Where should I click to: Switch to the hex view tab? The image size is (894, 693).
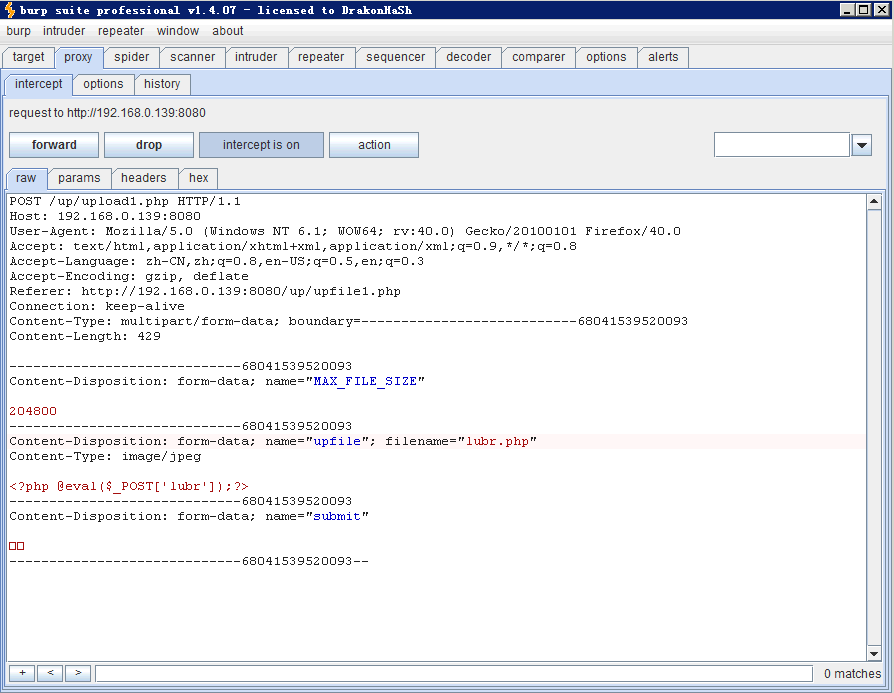point(199,178)
